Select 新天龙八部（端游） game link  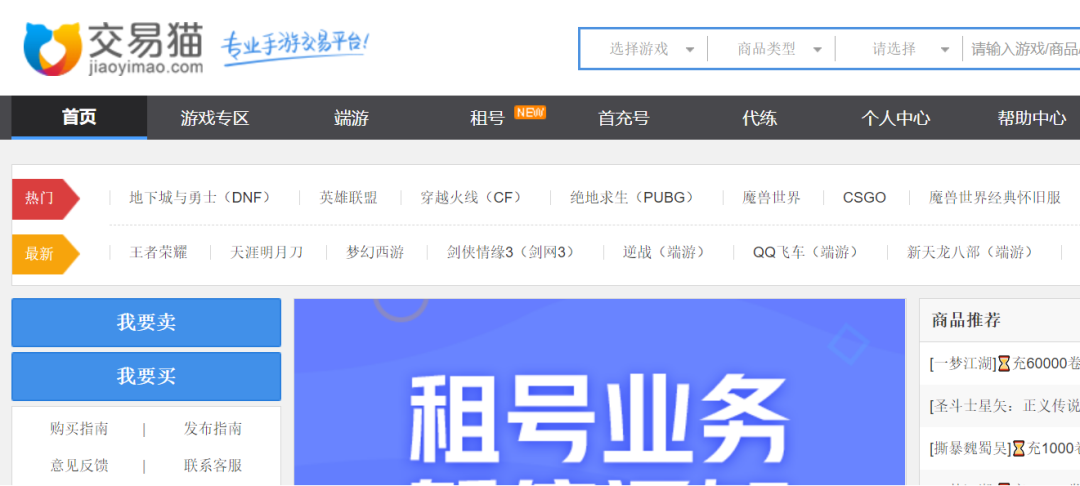[974, 253]
